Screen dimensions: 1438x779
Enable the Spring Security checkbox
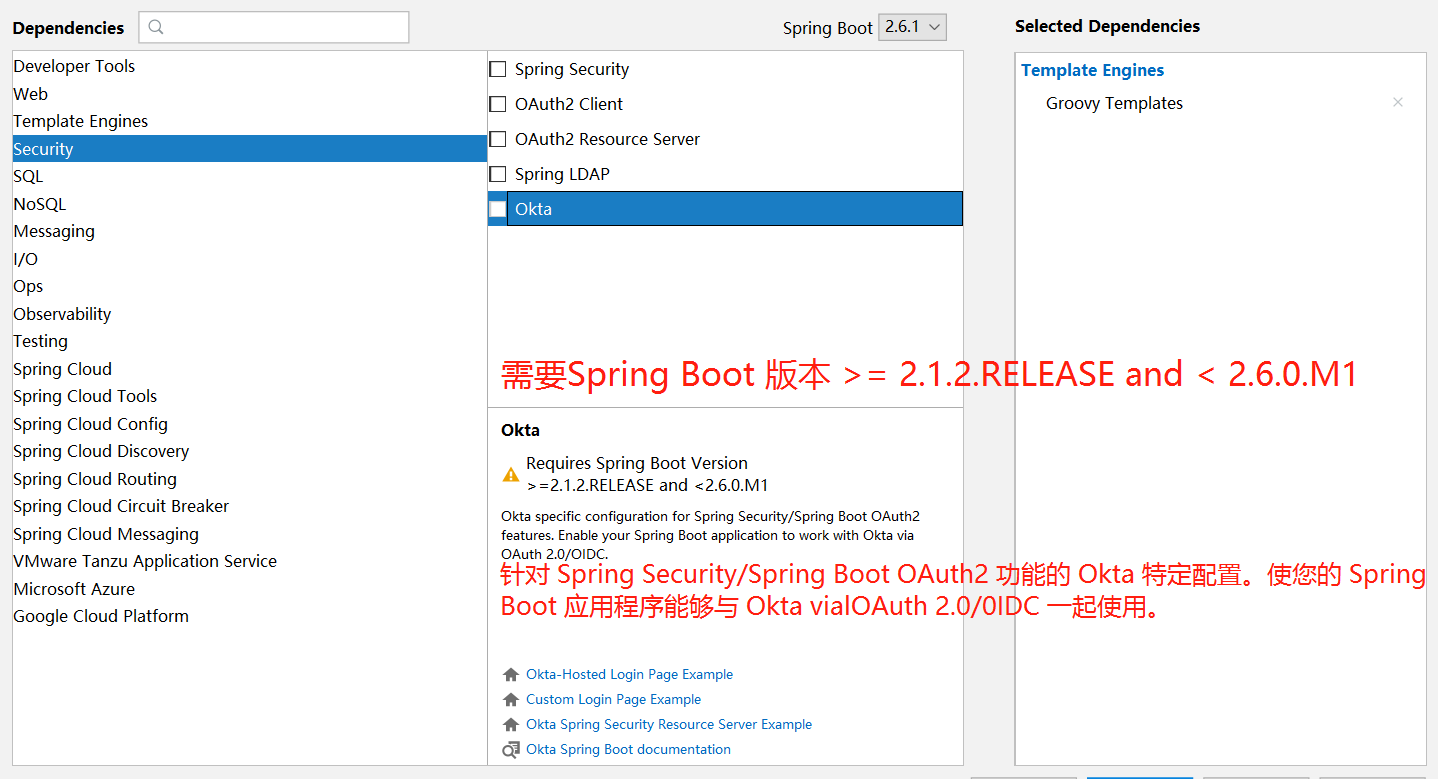tap(498, 69)
